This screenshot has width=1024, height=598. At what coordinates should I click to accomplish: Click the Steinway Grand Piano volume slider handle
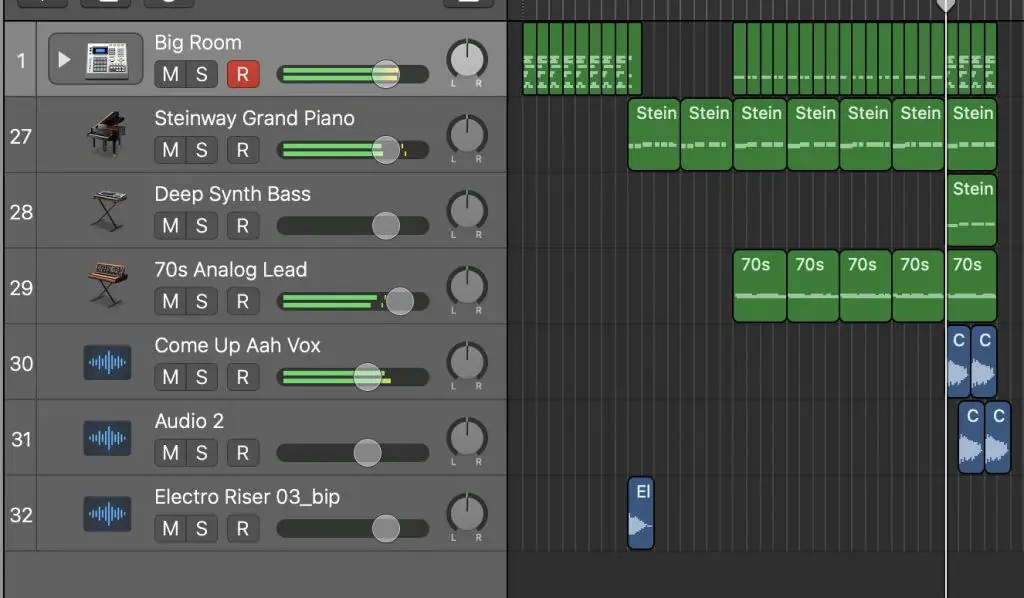[386, 150]
